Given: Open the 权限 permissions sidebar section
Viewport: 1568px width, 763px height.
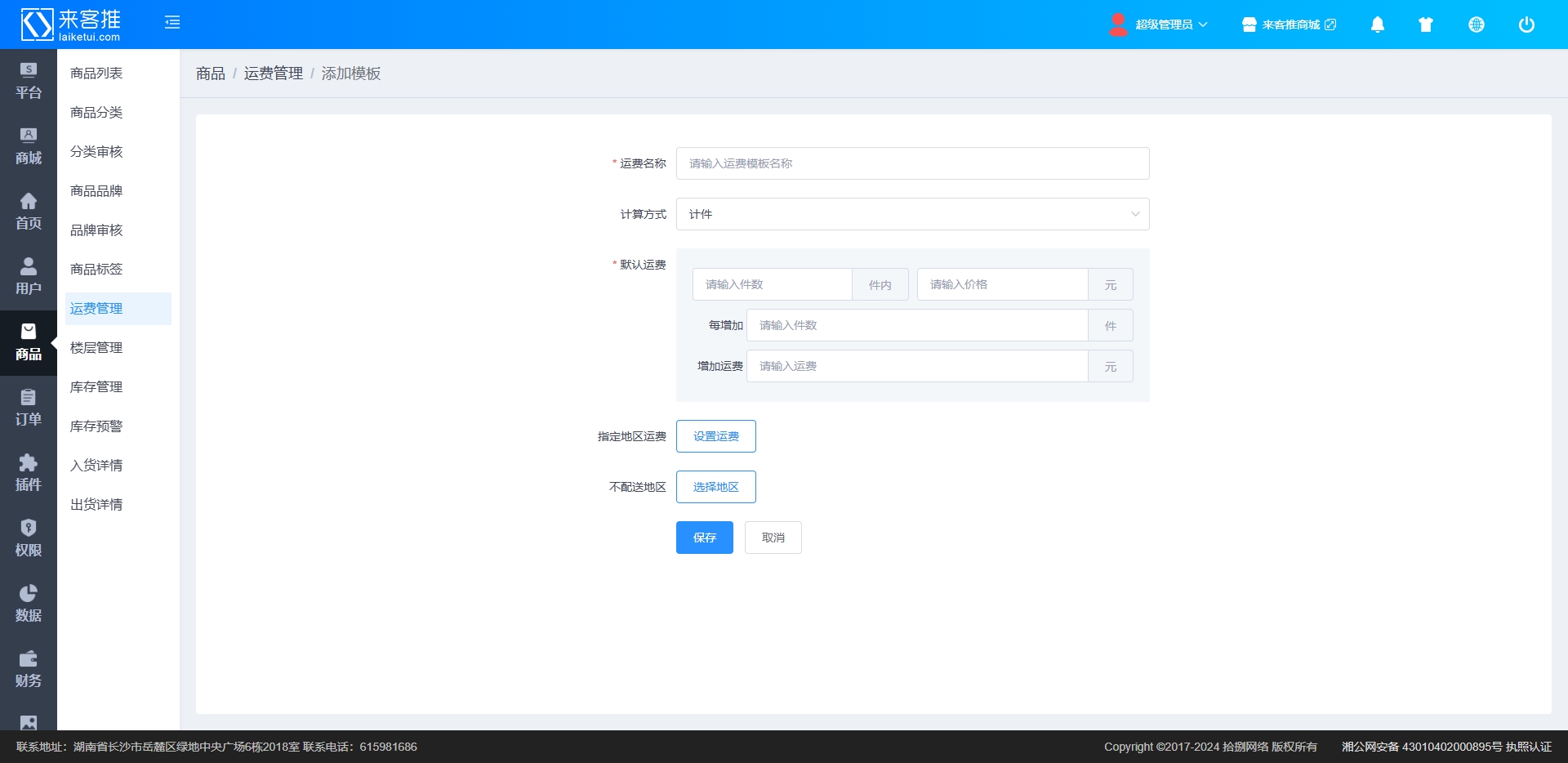Looking at the screenshot, I should (29, 539).
